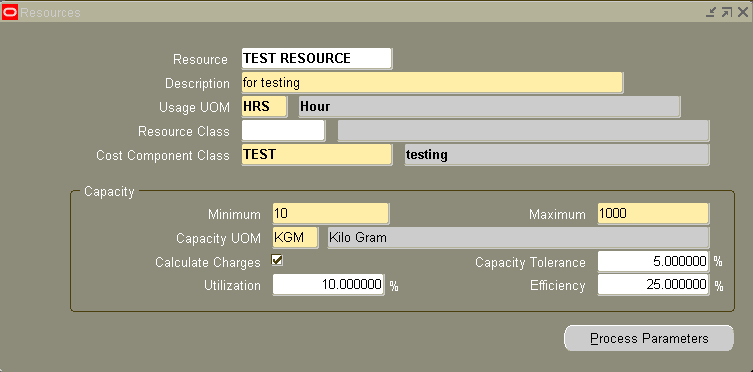Edit the Description field
Screen dimensions: 753x372
[432, 83]
